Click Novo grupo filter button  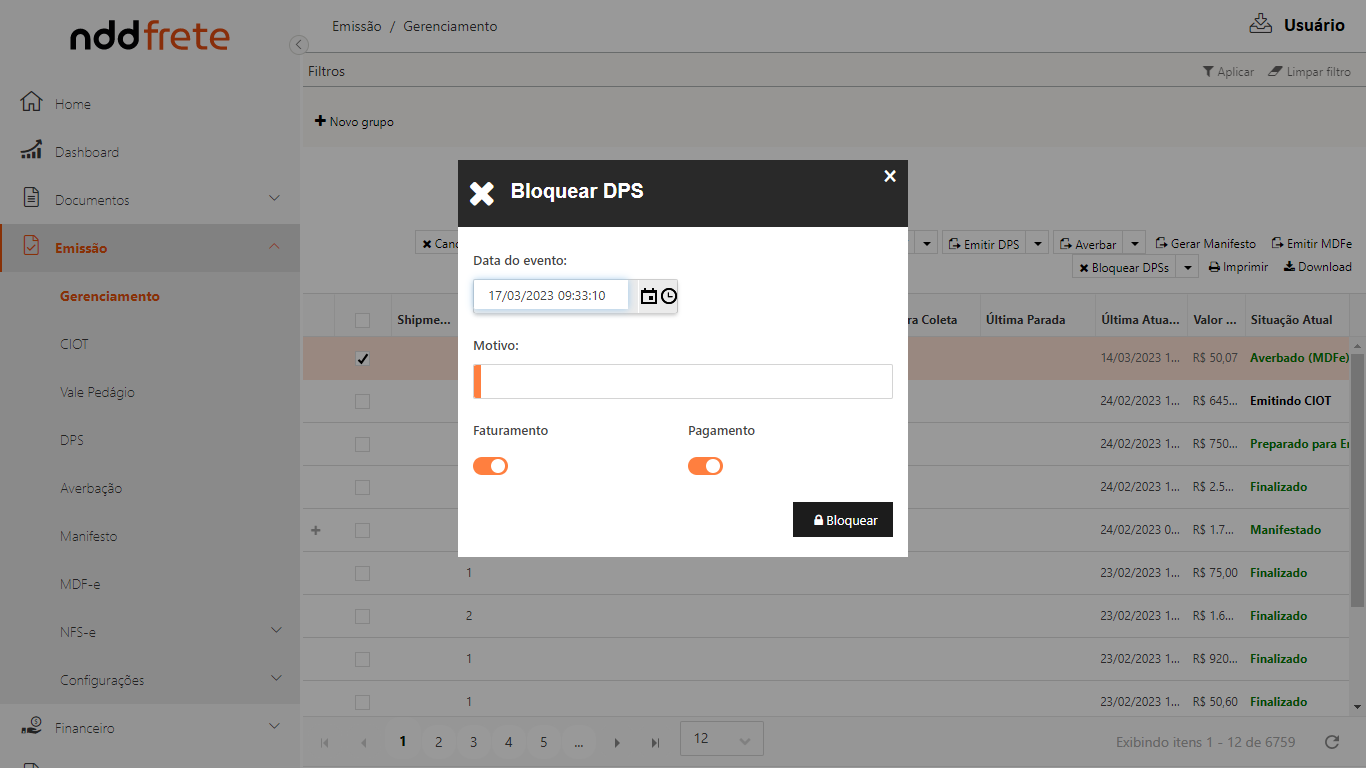pyautogui.click(x=355, y=122)
